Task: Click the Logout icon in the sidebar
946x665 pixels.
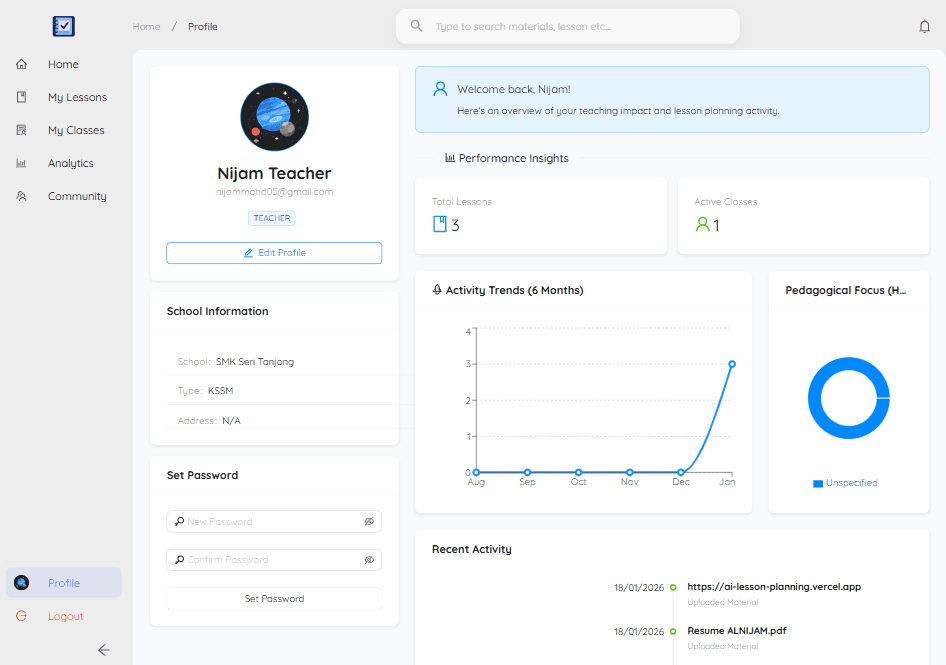Action: (x=21, y=616)
